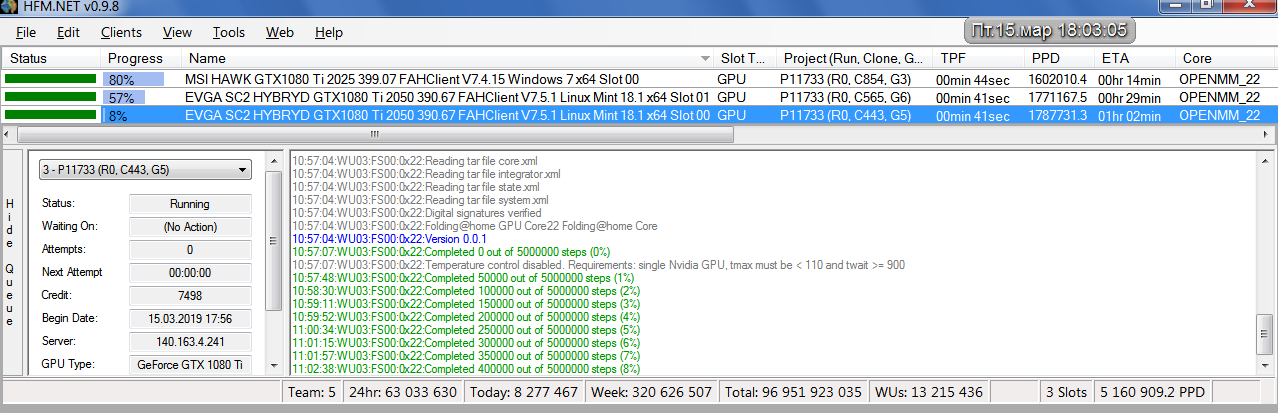Sort by the Core column header

point(1225,59)
